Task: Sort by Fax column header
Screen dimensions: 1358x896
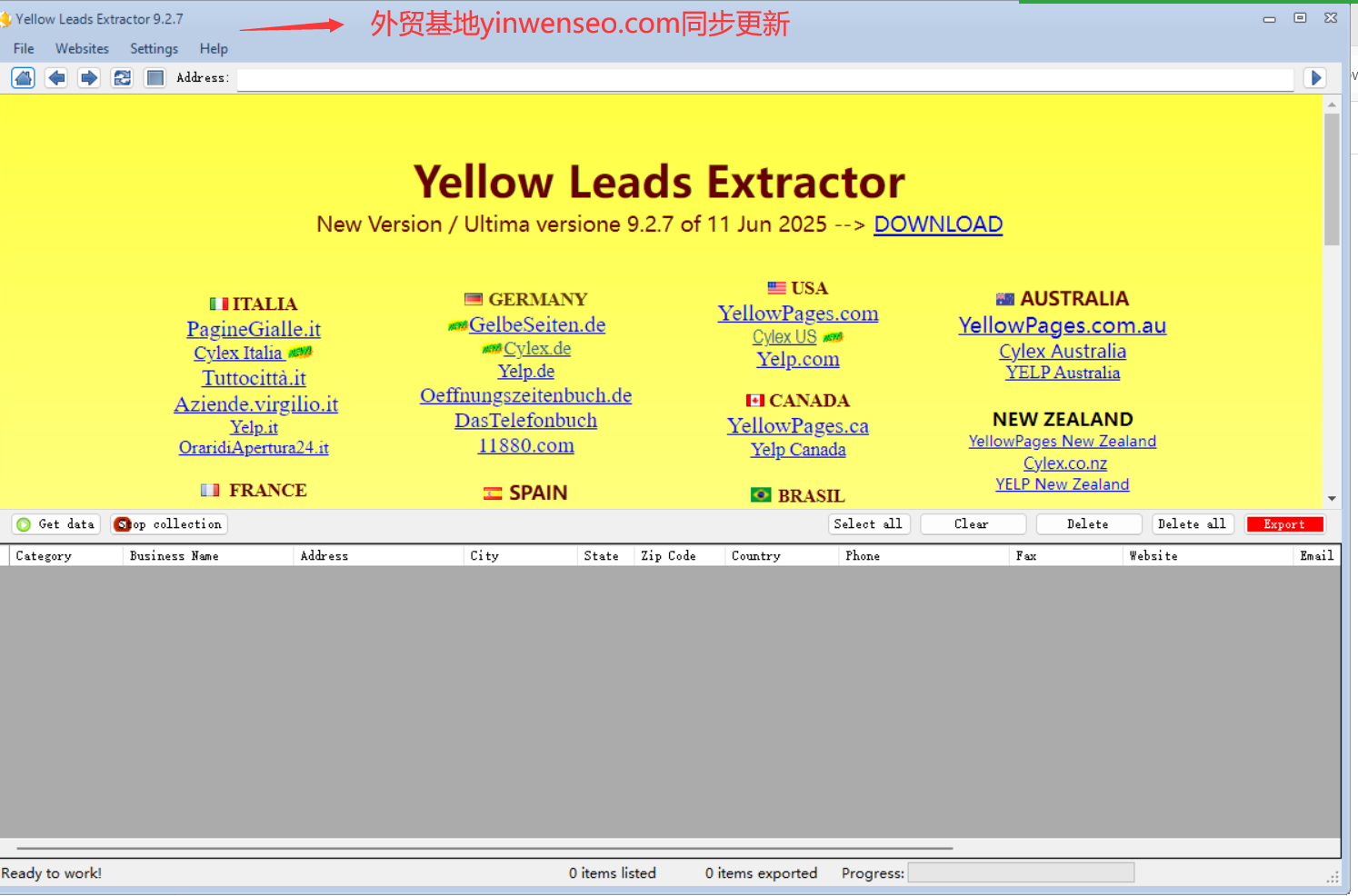Action: [1066, 556]
